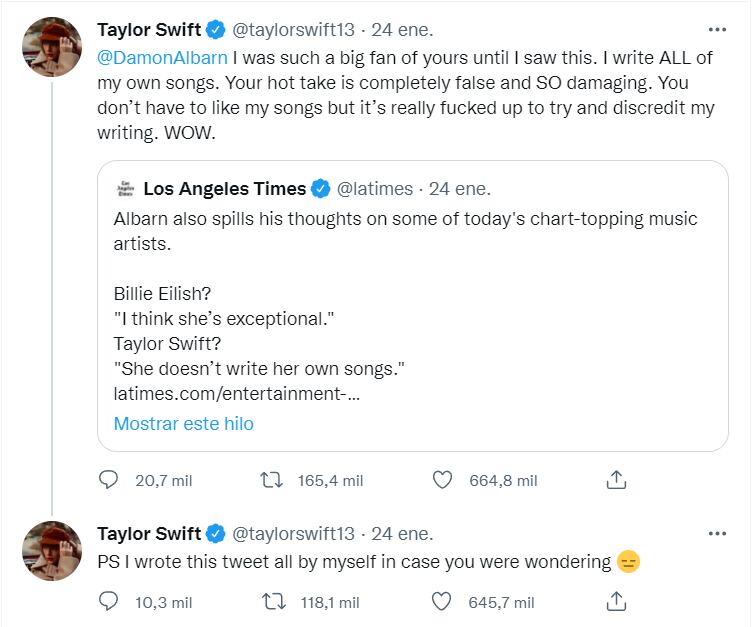
Task: Click the Los Angeles Times verified badge
Action: click(321, 189)
